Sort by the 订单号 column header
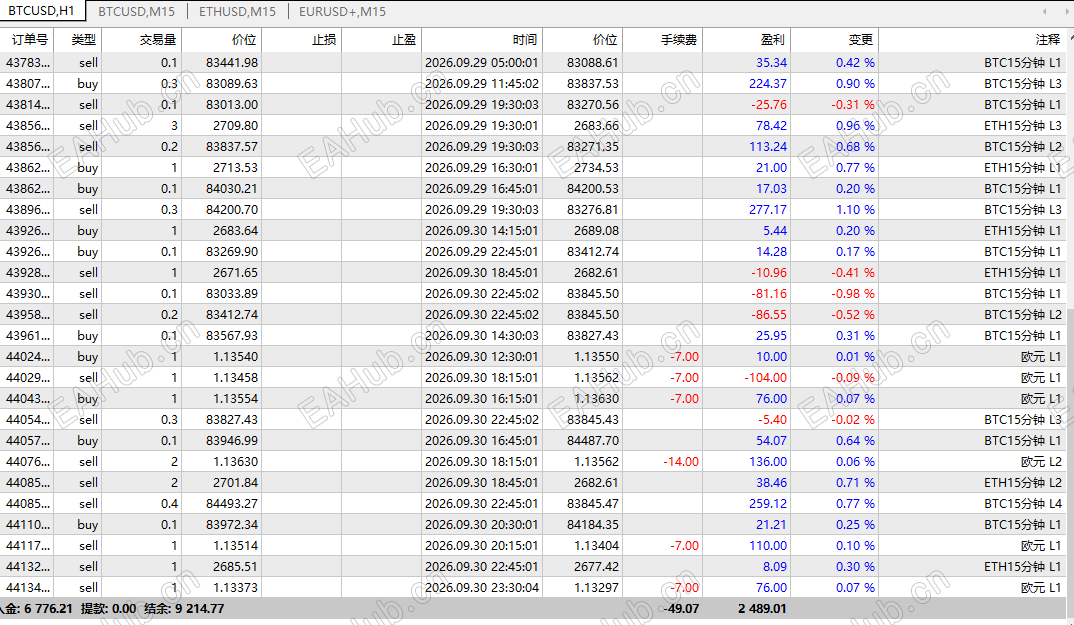Viewport: 1074px width, 625px height. pos(27,40)
